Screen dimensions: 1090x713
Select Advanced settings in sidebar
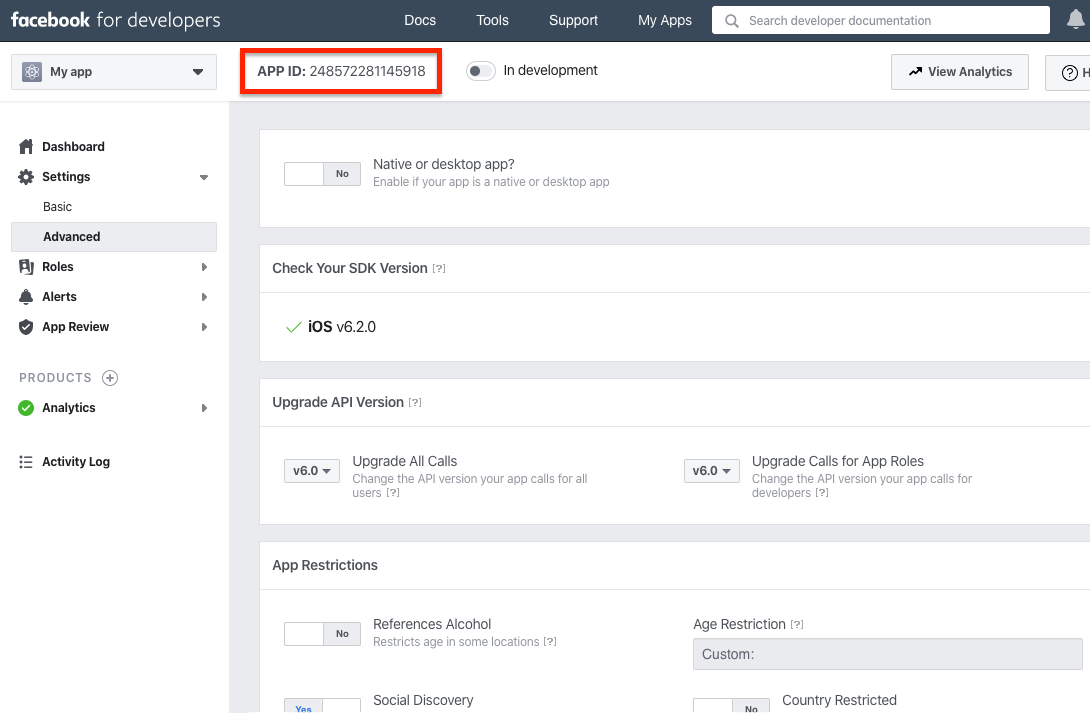point(114,237)
